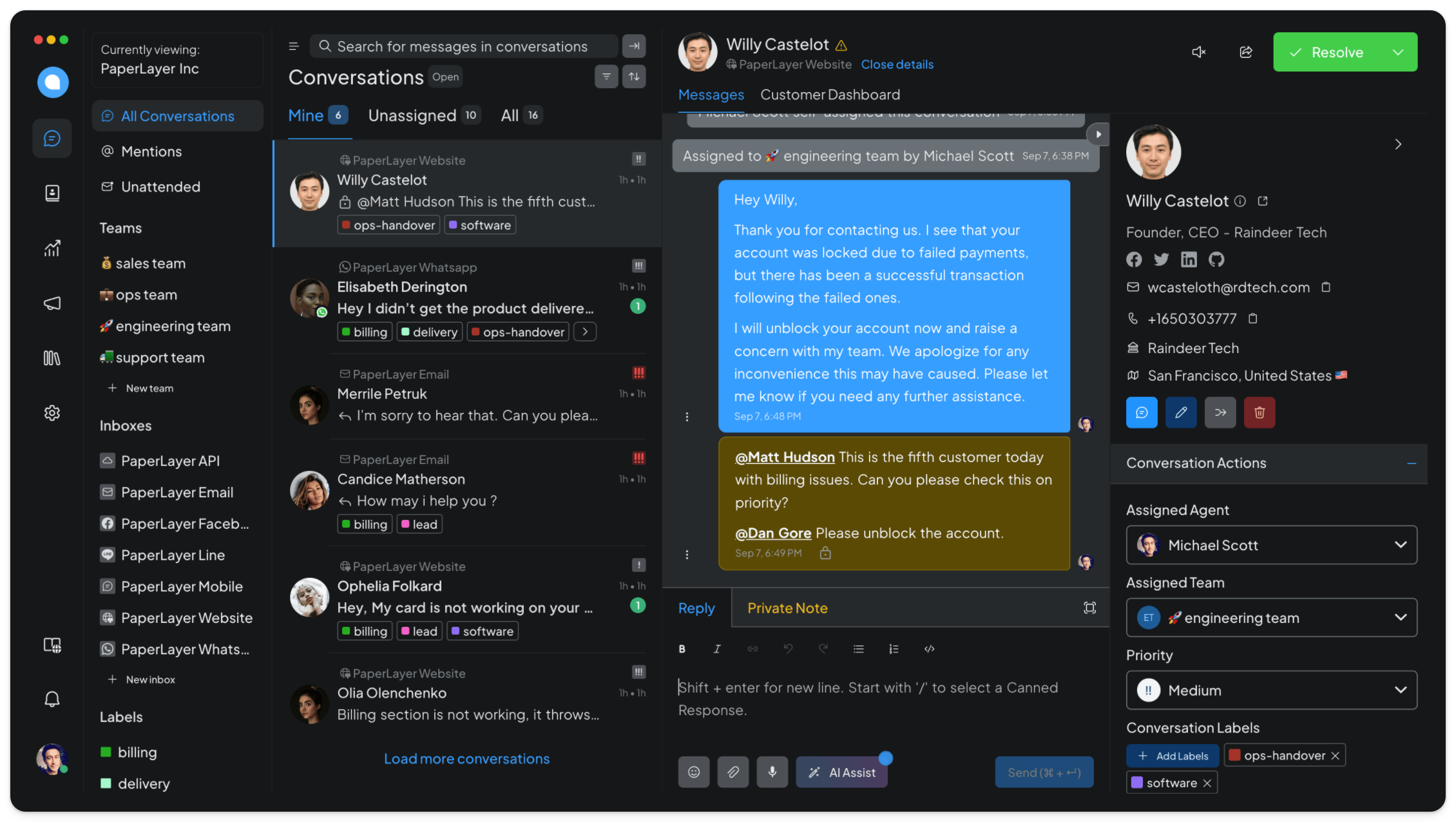The width and height of the screenshot is (1456, 822).
Task: Collapse the Conversation Actions section
Action: pyautogui.click(x=1412, y=463)
